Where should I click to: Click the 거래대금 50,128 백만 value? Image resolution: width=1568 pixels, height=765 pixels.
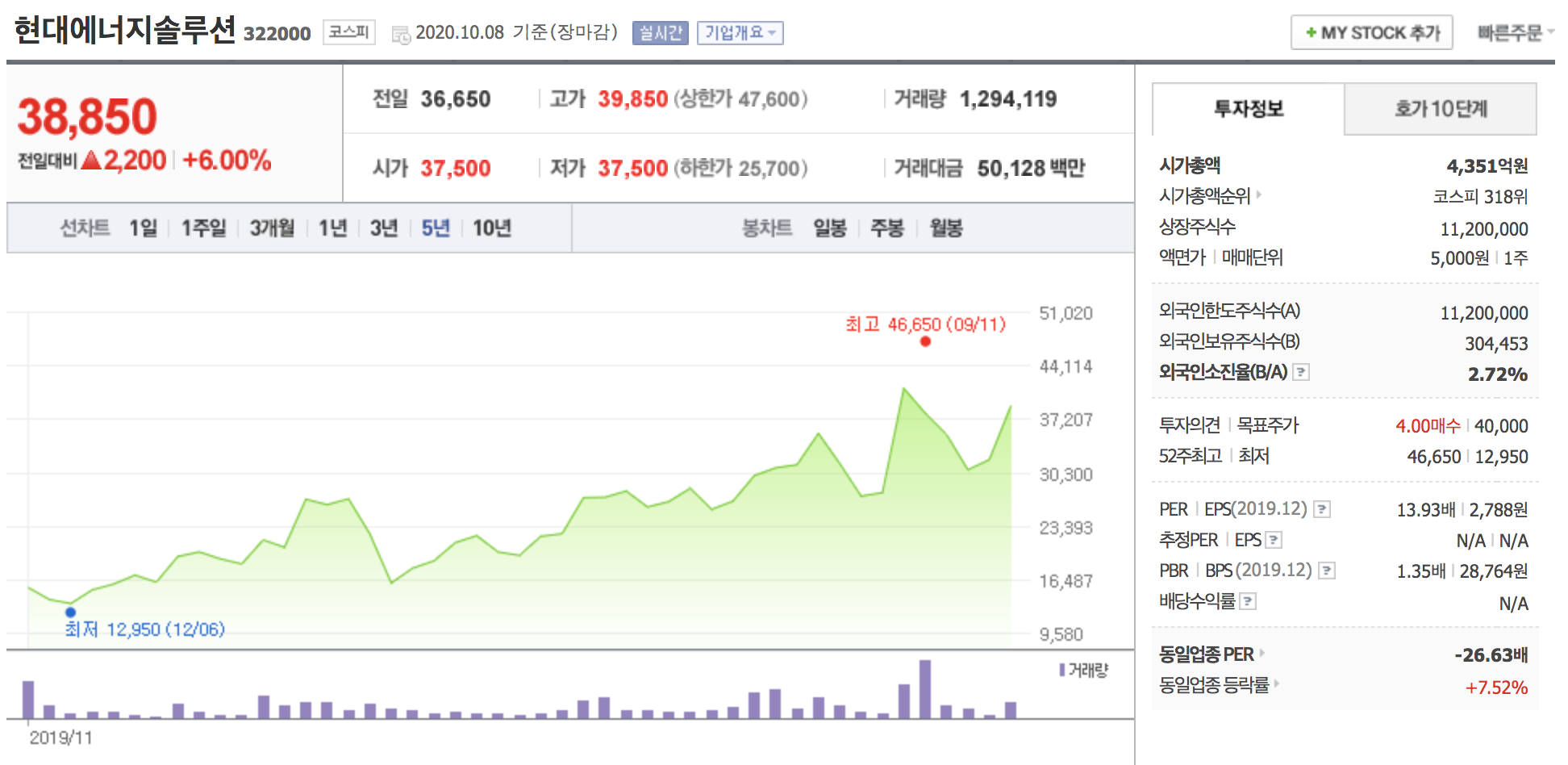(1031, 169)
